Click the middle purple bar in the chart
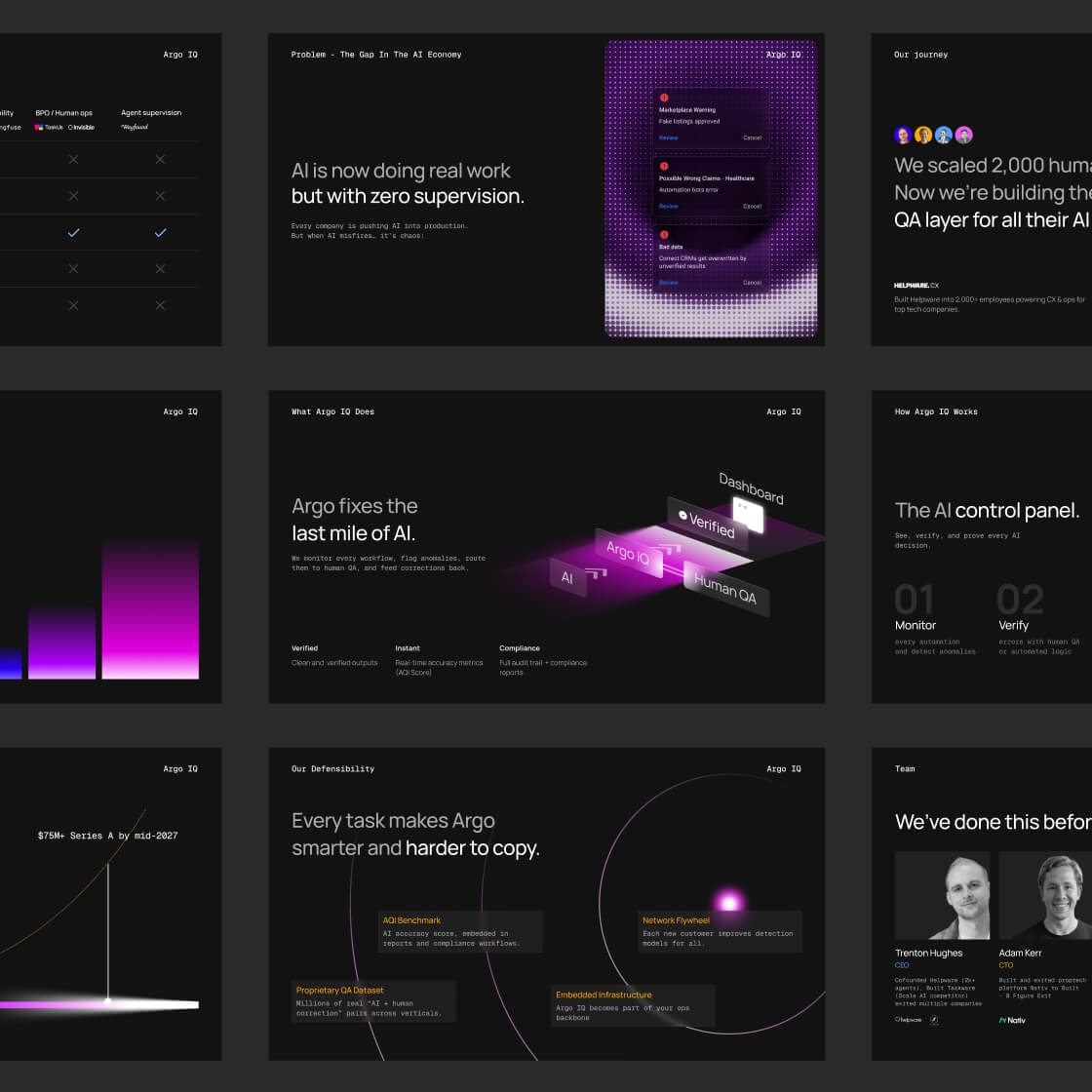The width and height of the screenshot is (1092, 1092). (x=62, y=643)
